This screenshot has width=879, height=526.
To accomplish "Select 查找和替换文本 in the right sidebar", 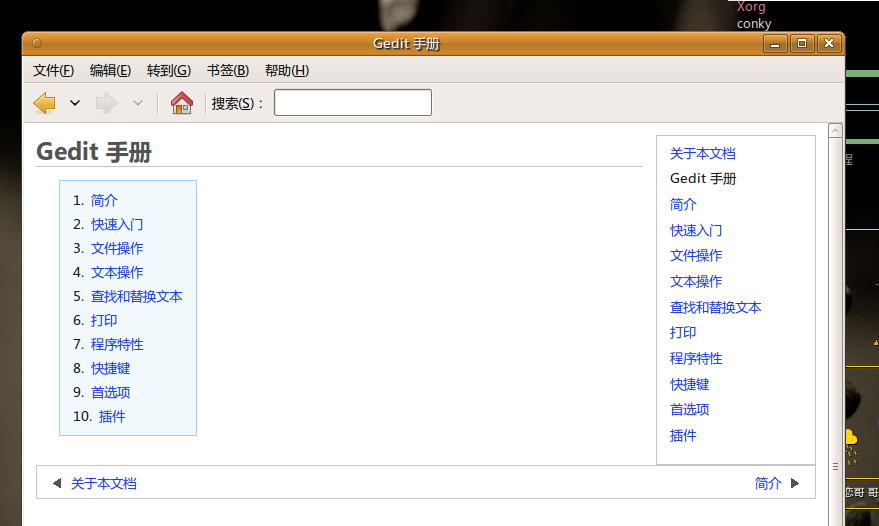I will 715,307.
